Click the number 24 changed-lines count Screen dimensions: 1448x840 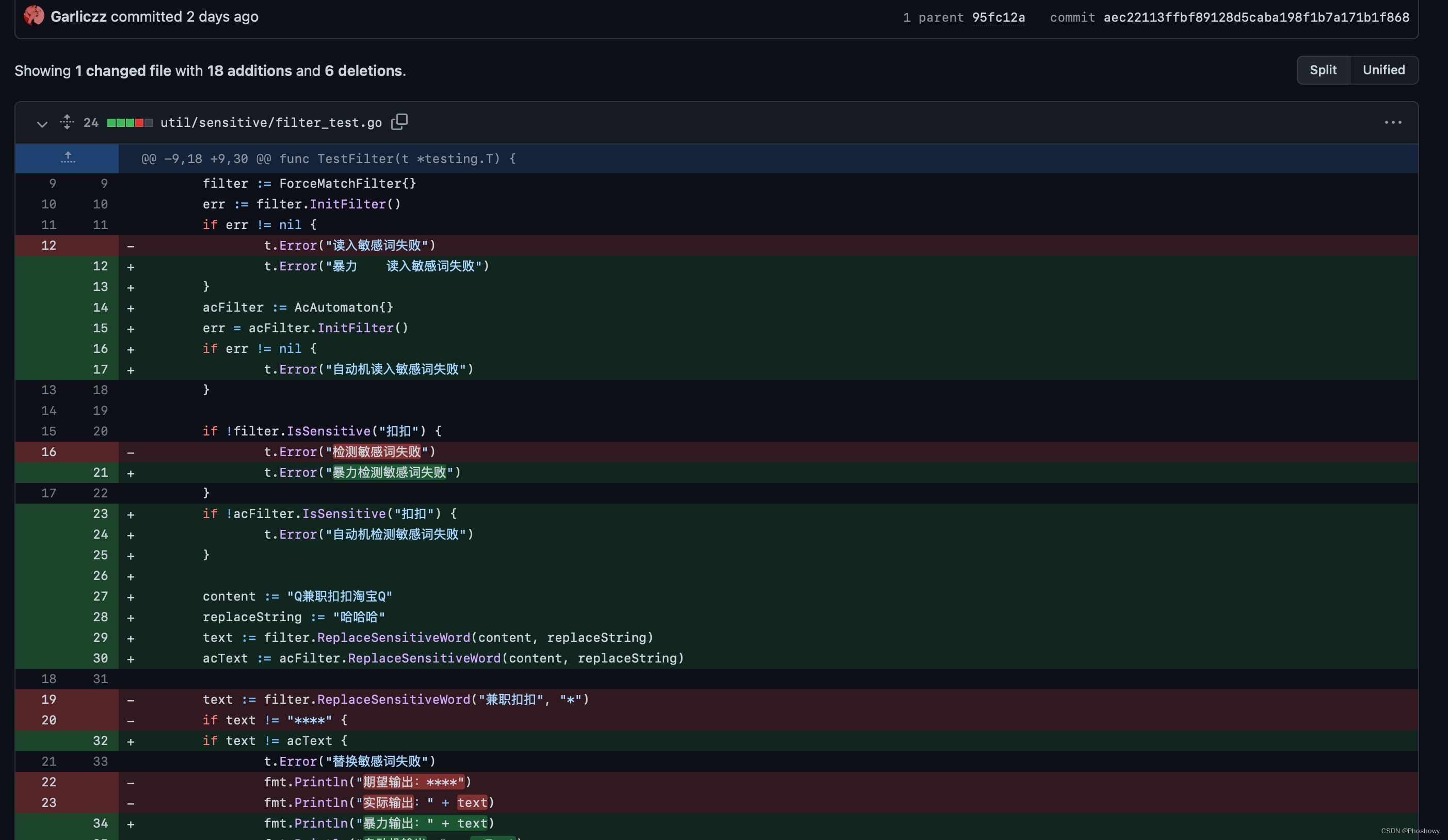(x=91, y=122)
